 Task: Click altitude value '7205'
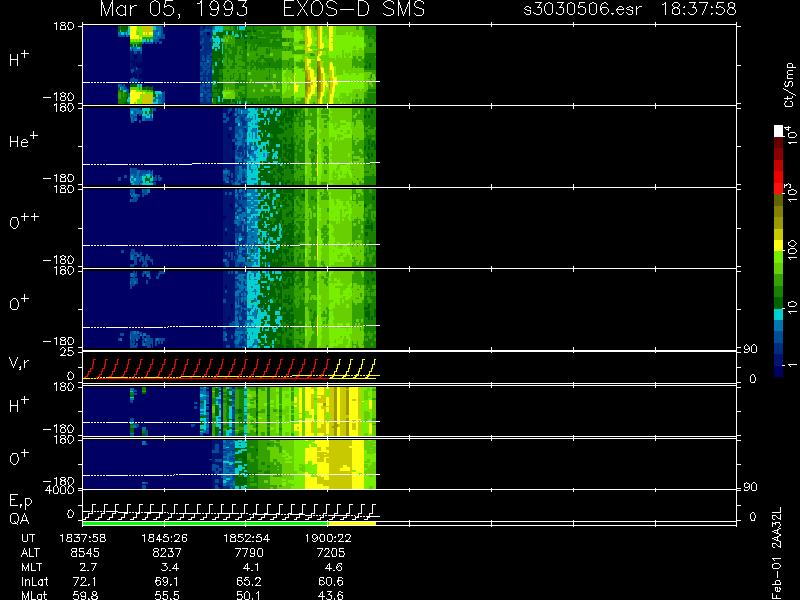pyautogui.click(x=331, y=553)
